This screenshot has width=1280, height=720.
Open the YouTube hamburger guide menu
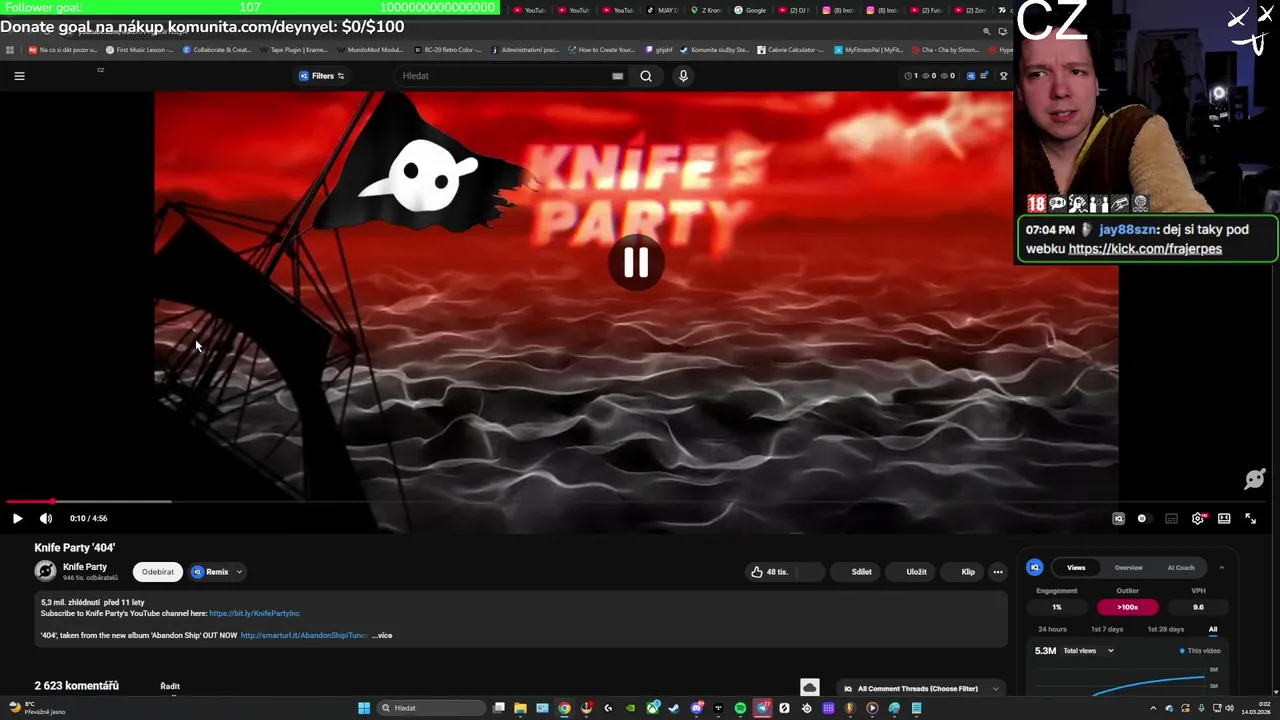pos(19,76)
